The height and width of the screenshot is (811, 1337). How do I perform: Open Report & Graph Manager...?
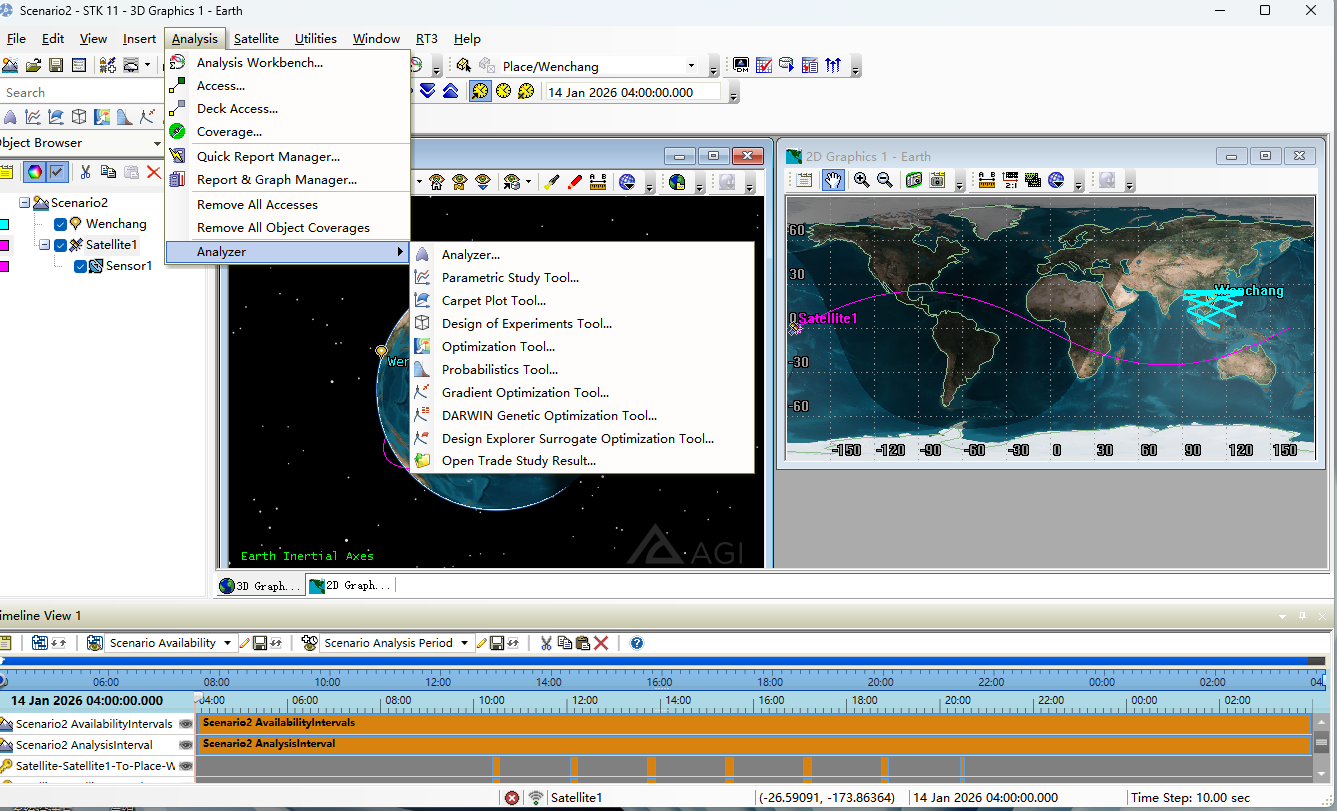288,180
